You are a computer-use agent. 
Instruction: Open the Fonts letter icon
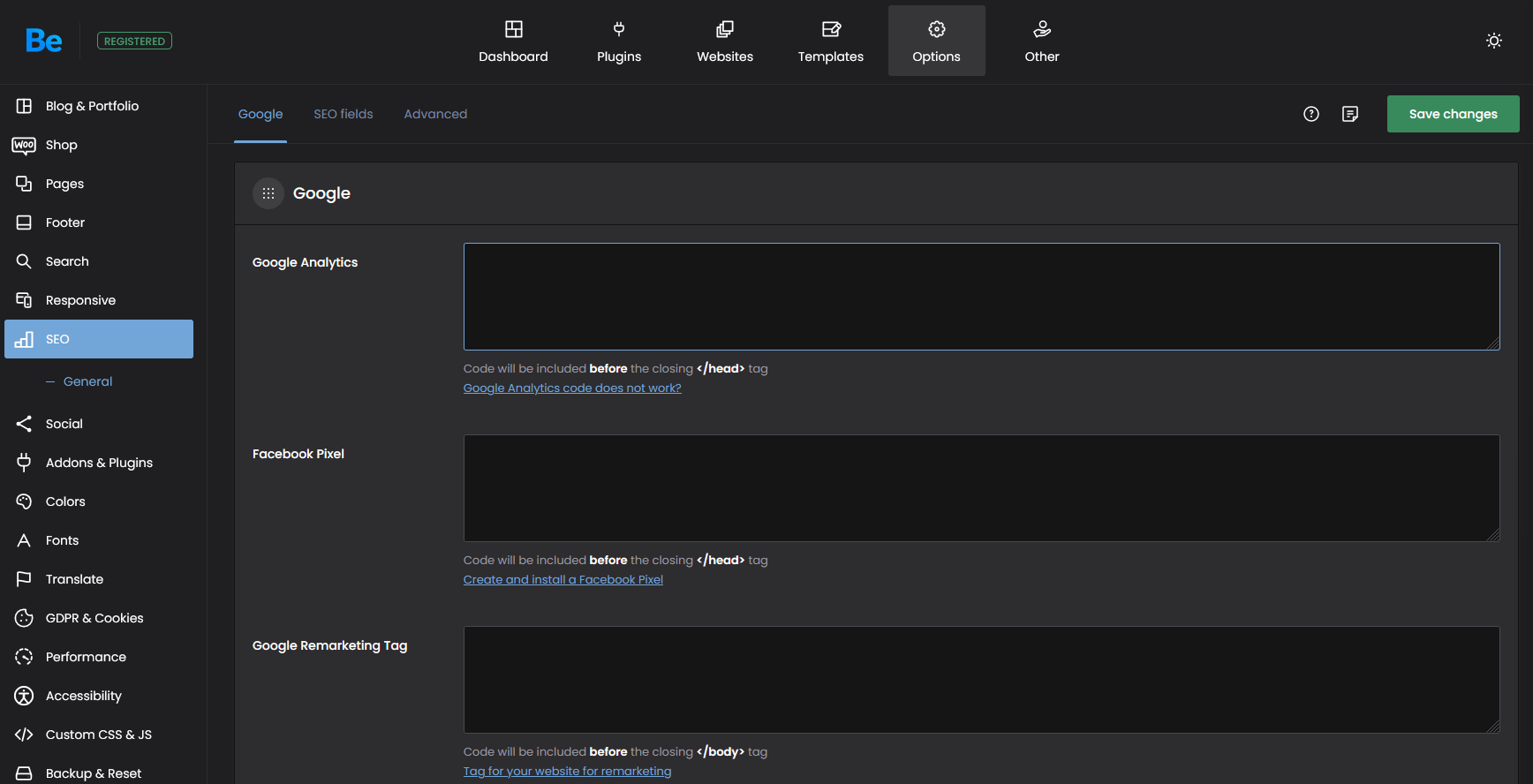[24, 540]
